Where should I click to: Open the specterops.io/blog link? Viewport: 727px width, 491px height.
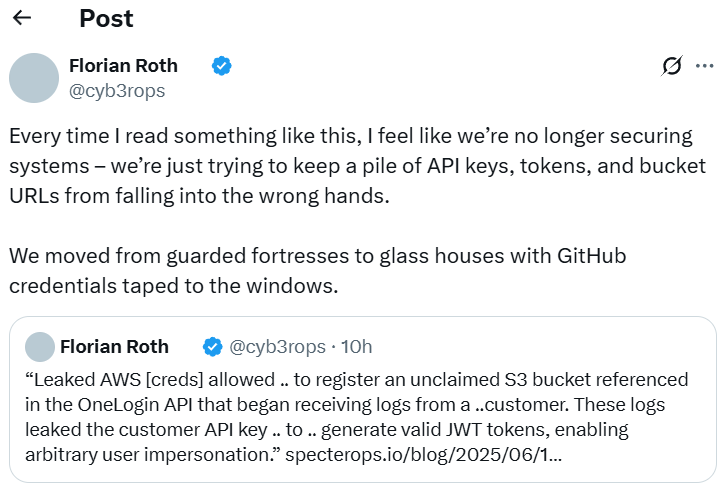[x=423, y=455]
